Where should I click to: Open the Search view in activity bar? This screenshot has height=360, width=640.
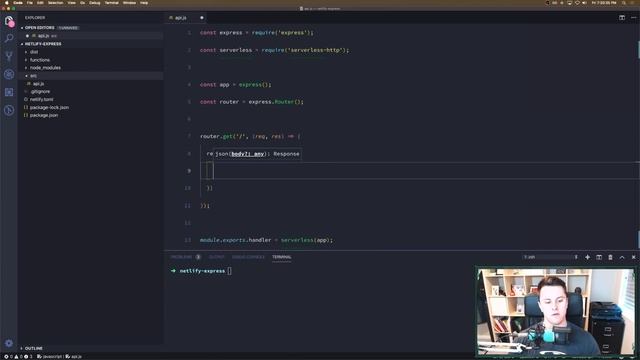coord(9,38)
